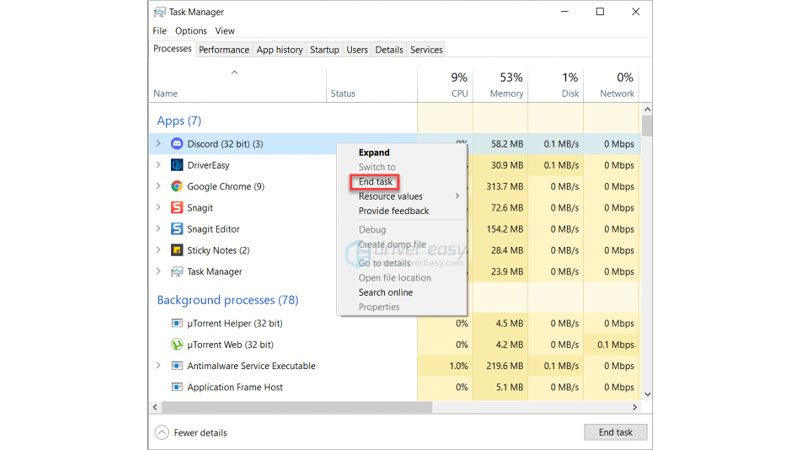The image size is (800, 450).
Task: Click the DriverEasy app icon
Action: point(177,165)
